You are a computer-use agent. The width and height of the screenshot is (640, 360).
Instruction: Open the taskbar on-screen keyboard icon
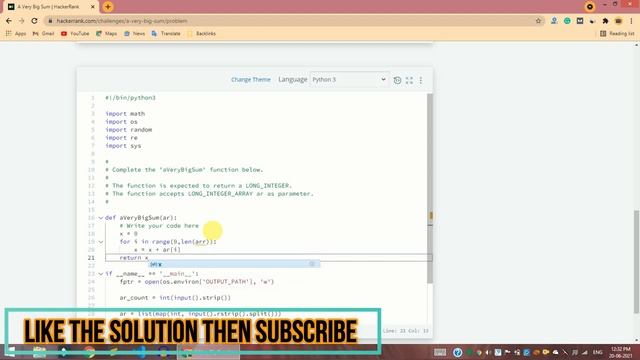[440, 352]
